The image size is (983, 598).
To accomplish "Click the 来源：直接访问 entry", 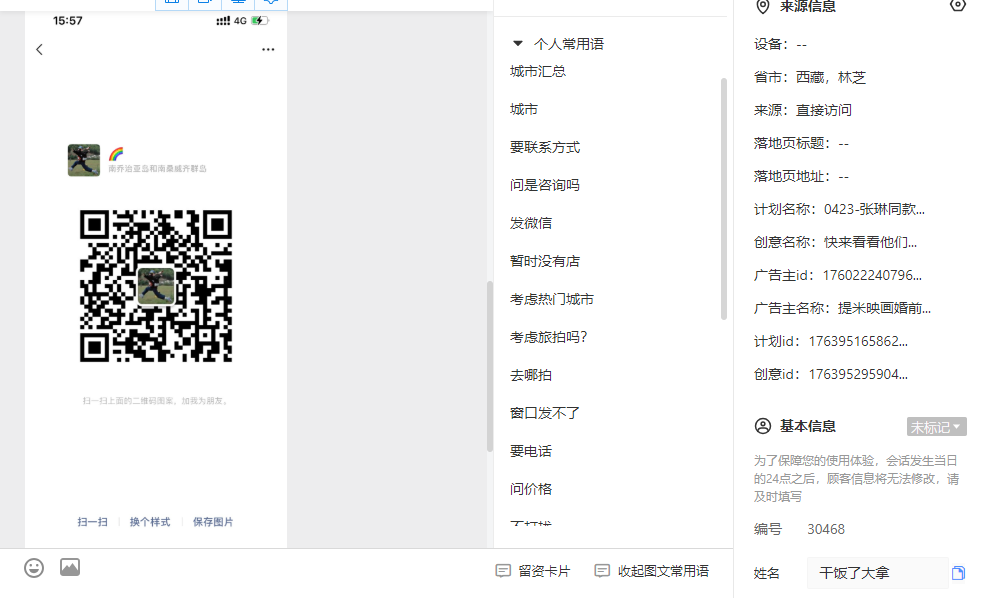I will [803, 110].
